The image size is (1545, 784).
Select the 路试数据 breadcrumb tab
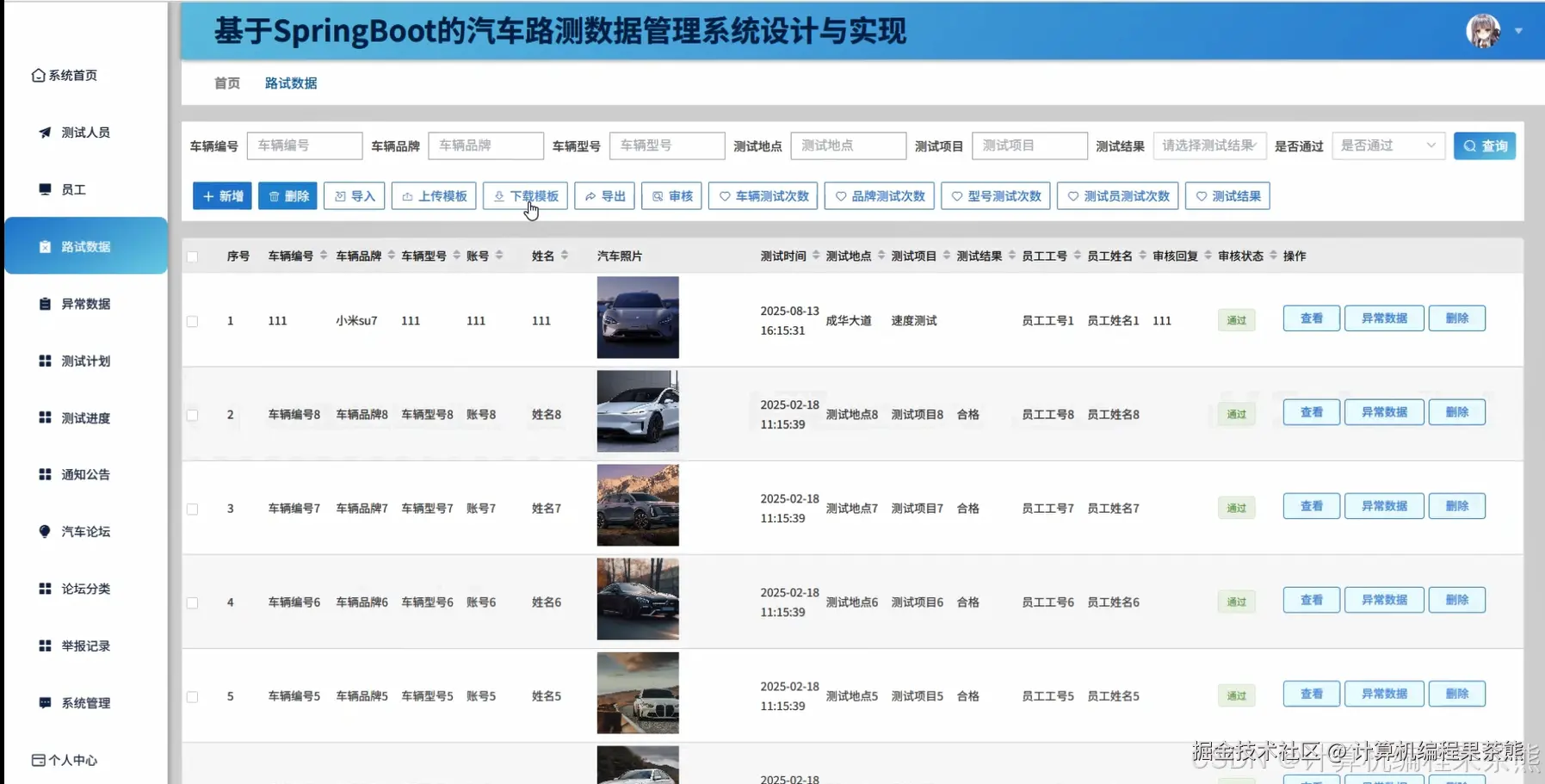[291, 83]
